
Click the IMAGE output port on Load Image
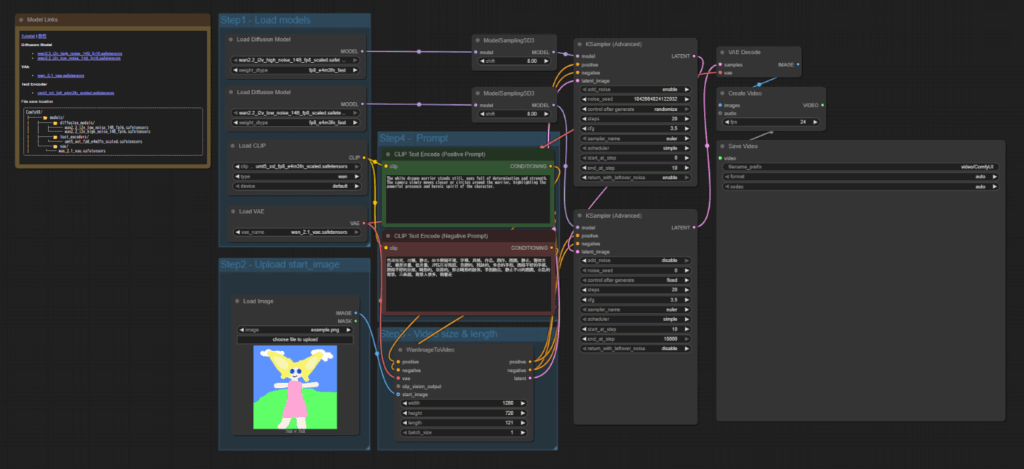point(355,313)
